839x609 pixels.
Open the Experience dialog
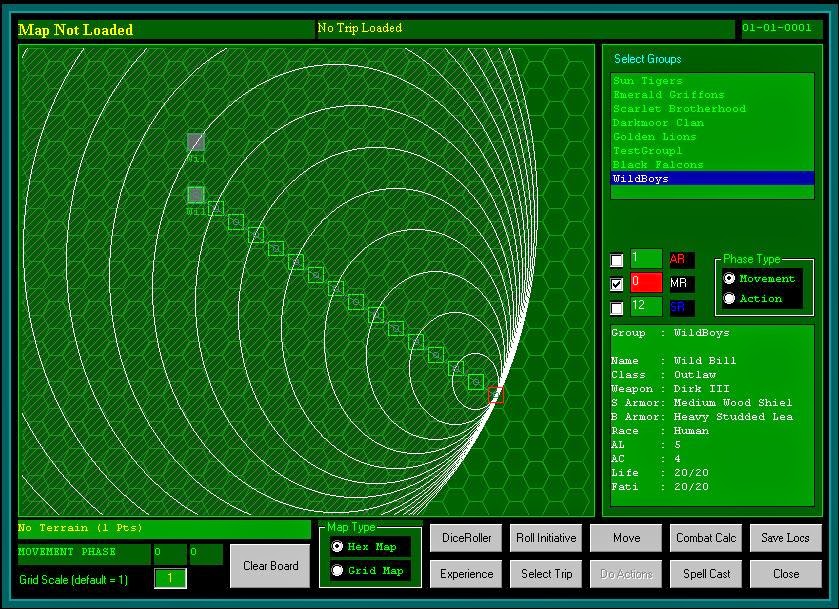click(466, 574)
